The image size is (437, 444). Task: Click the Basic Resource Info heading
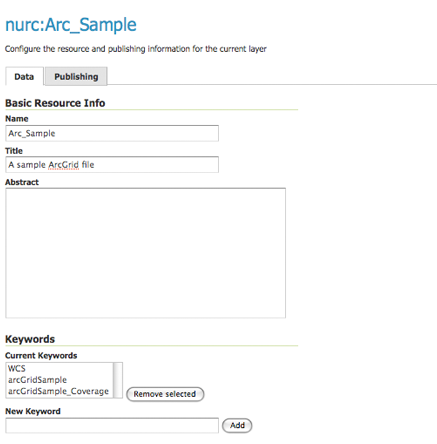click(55, 103)
